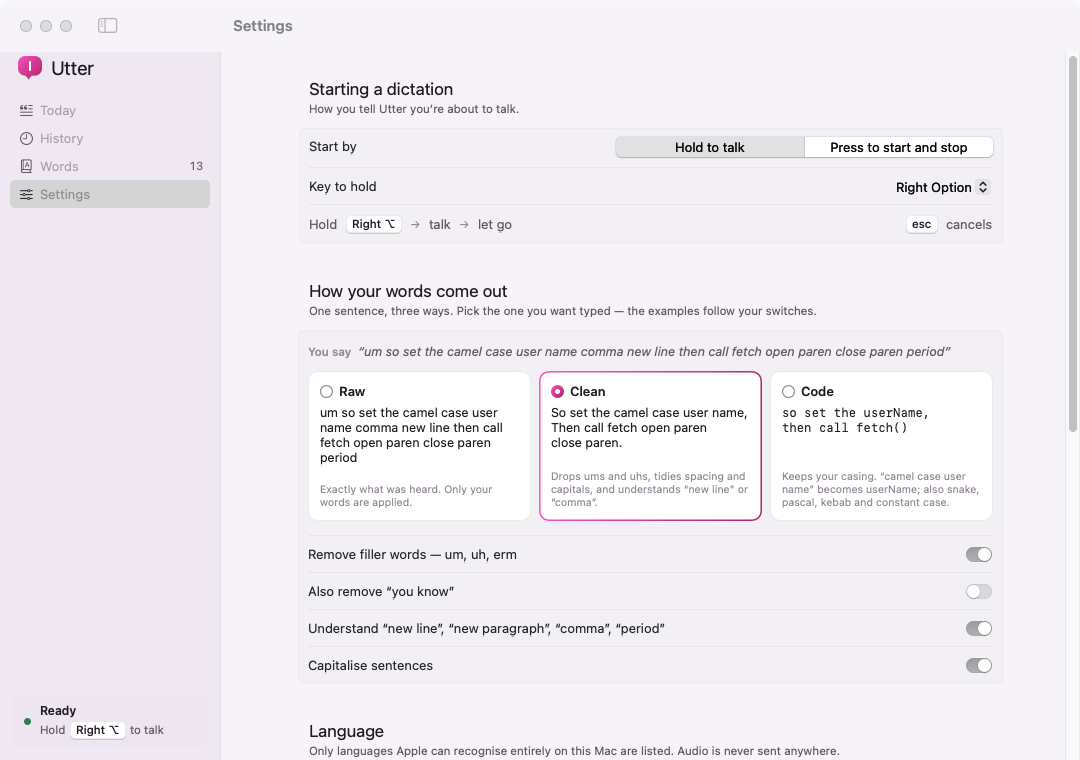Viewport: 1080px width, 760px height.
Task: Click the Right ⌥ keycap in Ready status
Action: pyautogui.click(x=98, y=730)
